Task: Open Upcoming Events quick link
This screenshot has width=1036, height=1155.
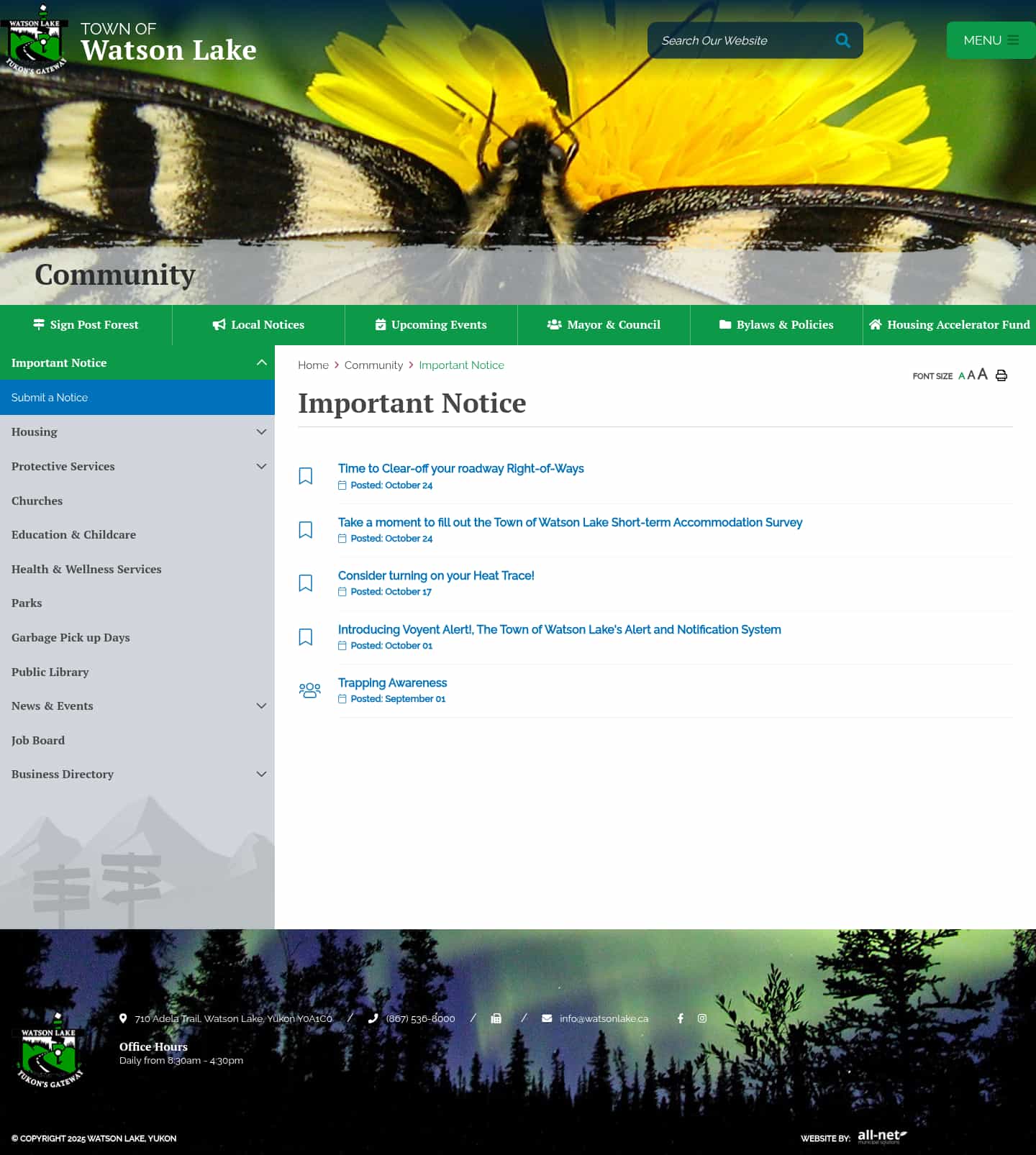Action: (431, 325)
